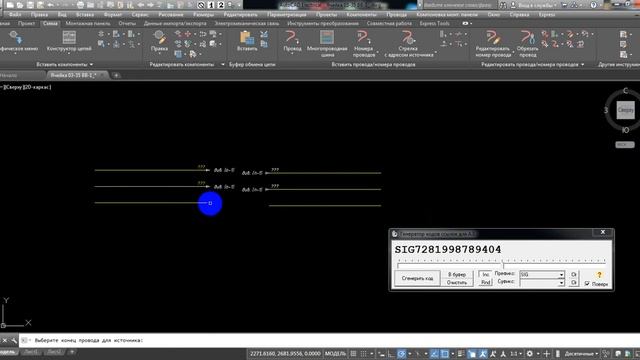This screenshot has height=360, width=640.
Task: Toggle ortho mode in the status bar
Action: click(x=391, y=353)
